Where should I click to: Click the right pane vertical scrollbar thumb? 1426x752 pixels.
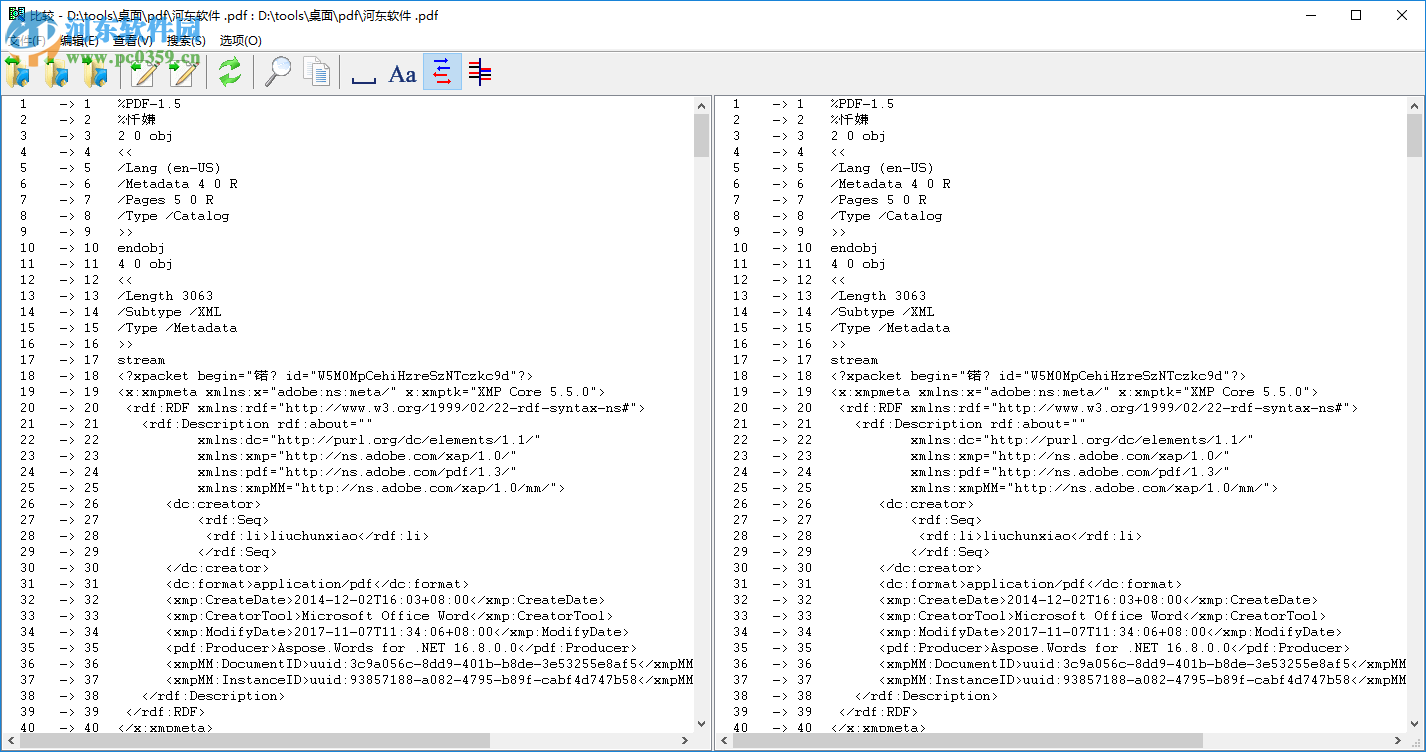click(1414, 135)
